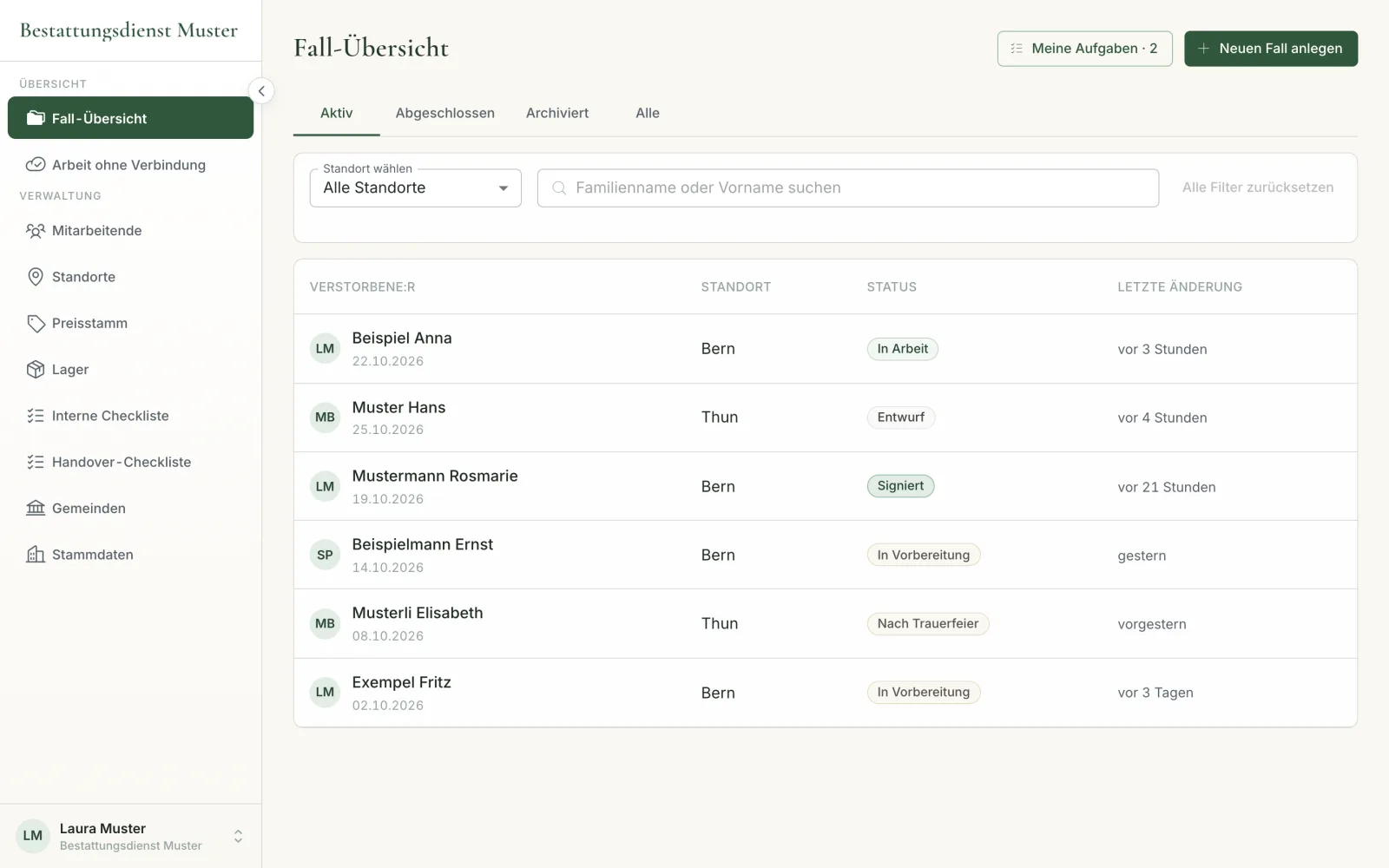Click the Fall-Übersicht folder icon in sidebar

tap(36, 118)
